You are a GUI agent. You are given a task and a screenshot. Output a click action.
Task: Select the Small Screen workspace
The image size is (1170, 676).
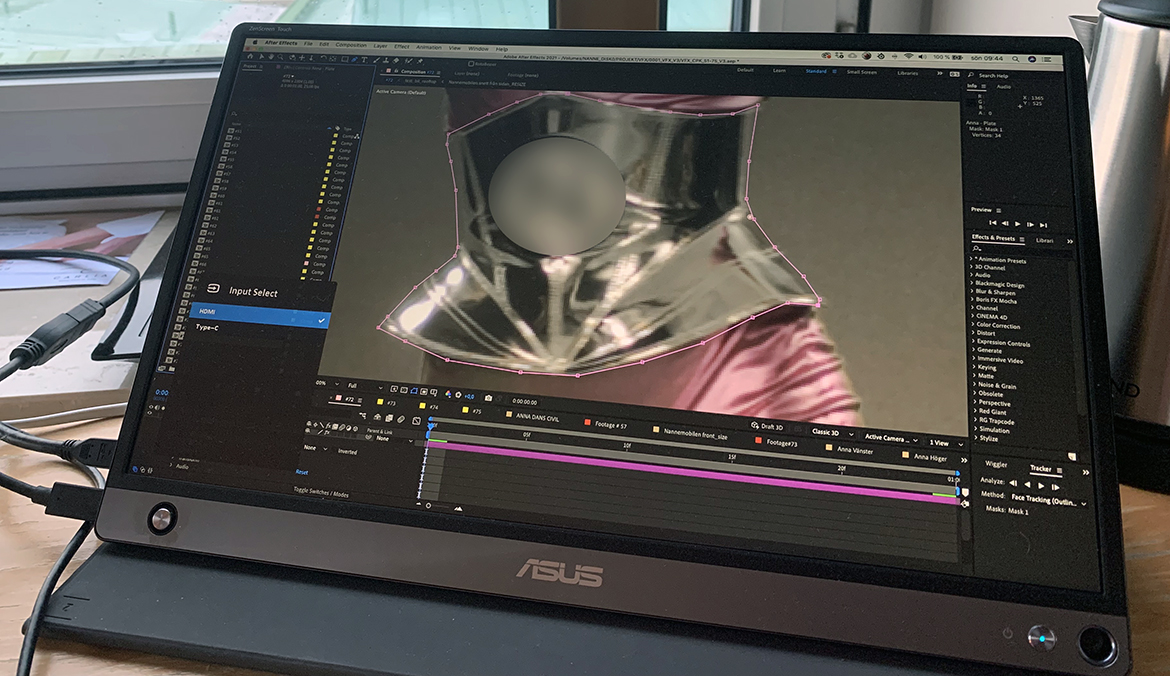click(863, 72)
